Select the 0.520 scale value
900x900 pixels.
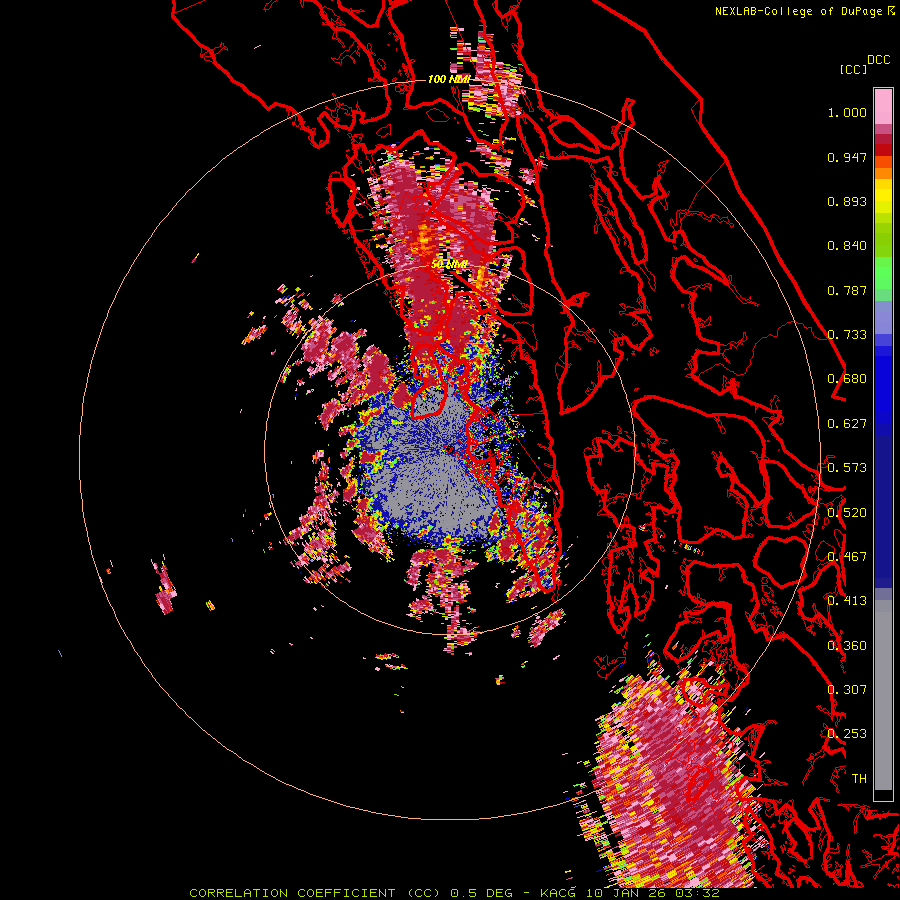[847, 513]
